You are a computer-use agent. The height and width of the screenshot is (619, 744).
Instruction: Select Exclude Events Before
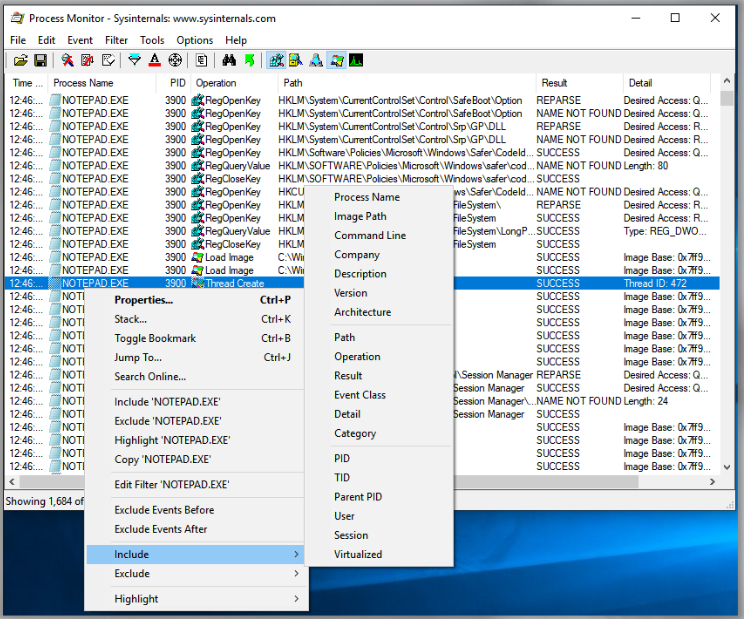[195, 510]
